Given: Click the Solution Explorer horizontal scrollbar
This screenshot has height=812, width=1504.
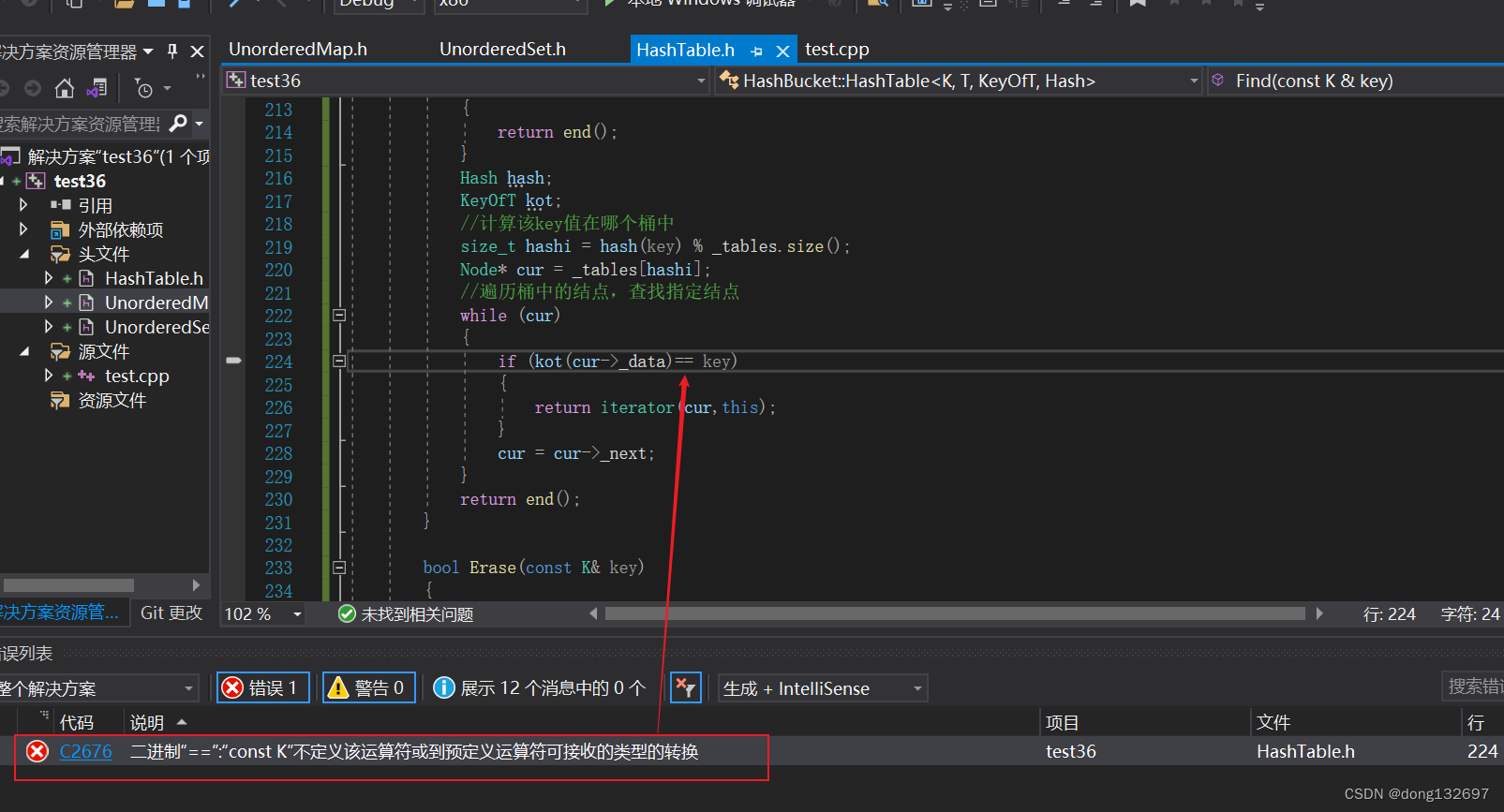Looking at the screenshot, I should click(68, 585).
